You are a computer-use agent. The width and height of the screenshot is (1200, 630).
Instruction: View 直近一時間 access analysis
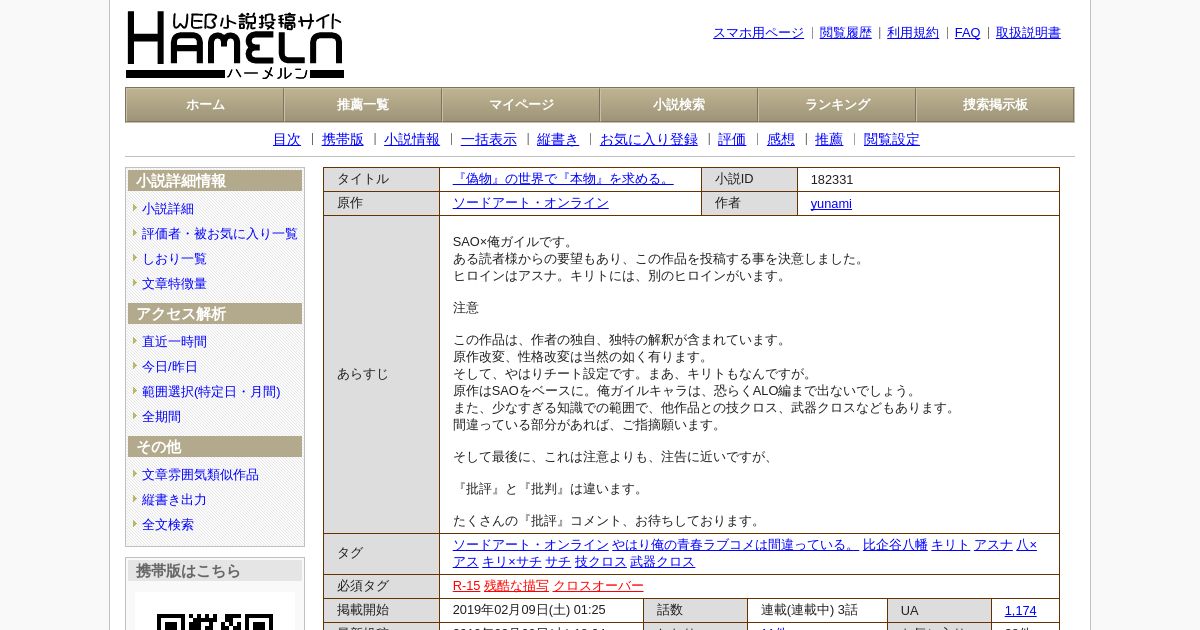point(174,342)
